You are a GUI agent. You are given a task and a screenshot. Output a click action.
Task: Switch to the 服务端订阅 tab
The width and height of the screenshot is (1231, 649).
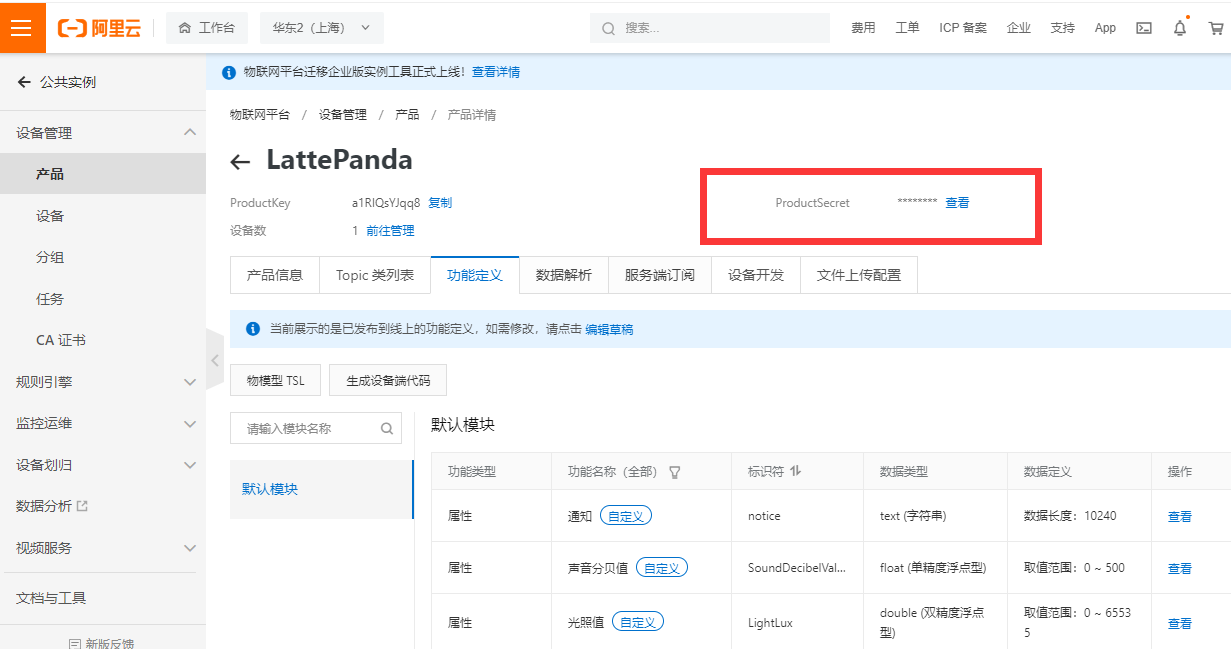pyautogui.click(x=660, y=275)
